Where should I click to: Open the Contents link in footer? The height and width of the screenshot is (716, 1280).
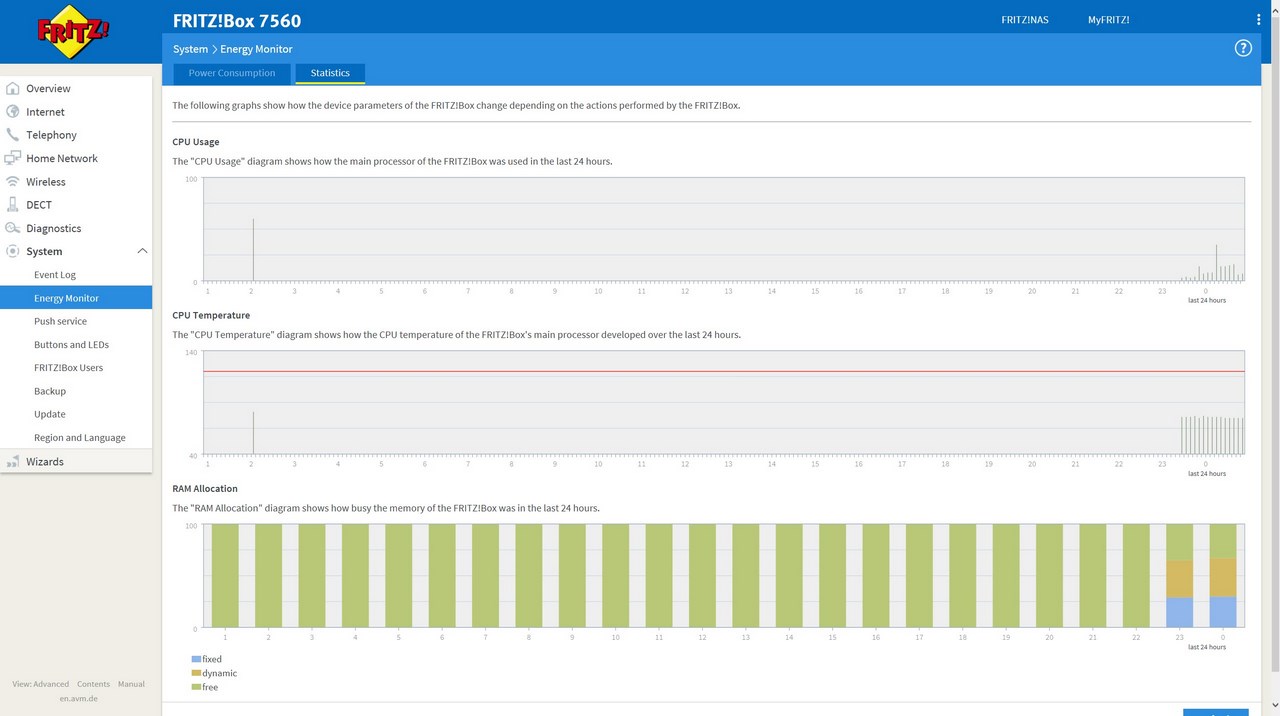[94, 684]
